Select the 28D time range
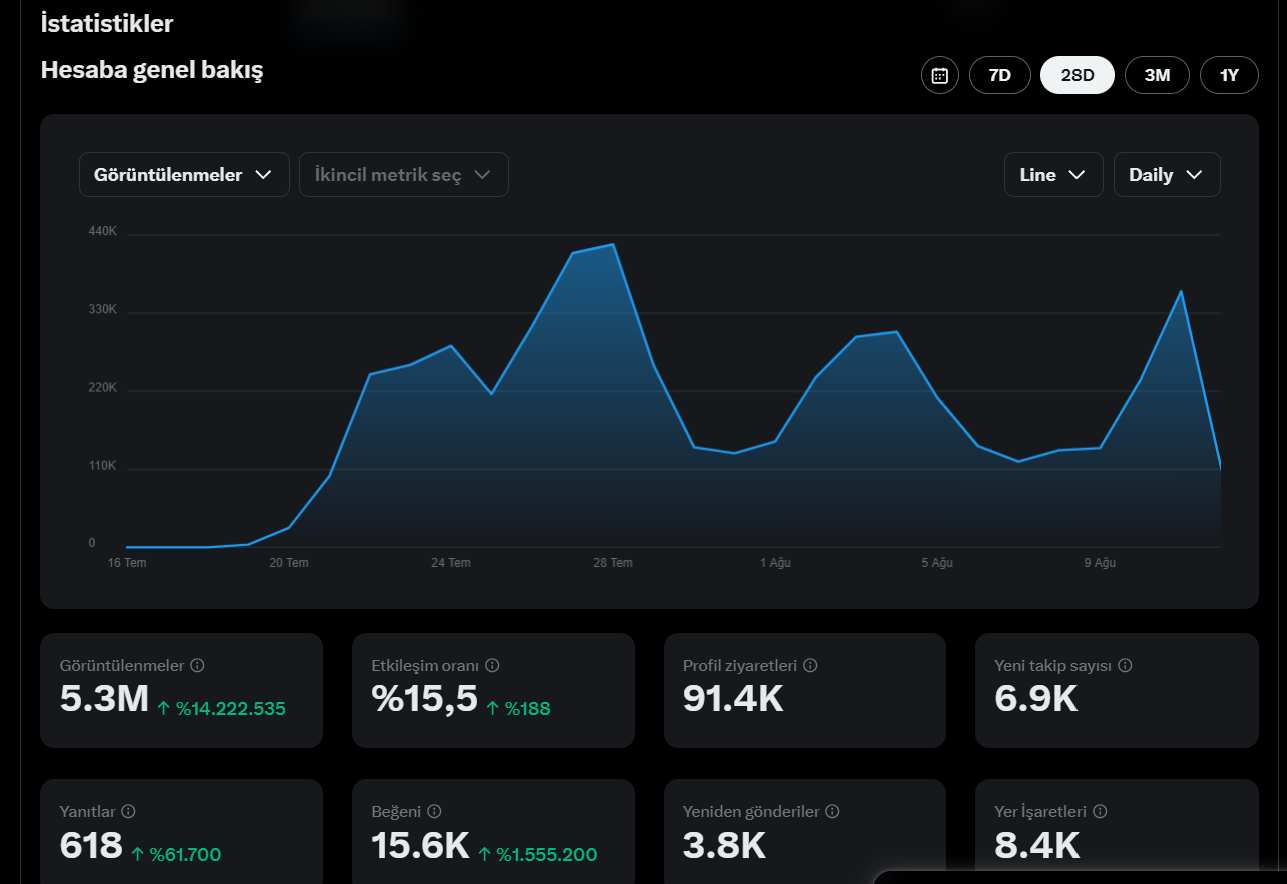 [x=1077, y=75]
